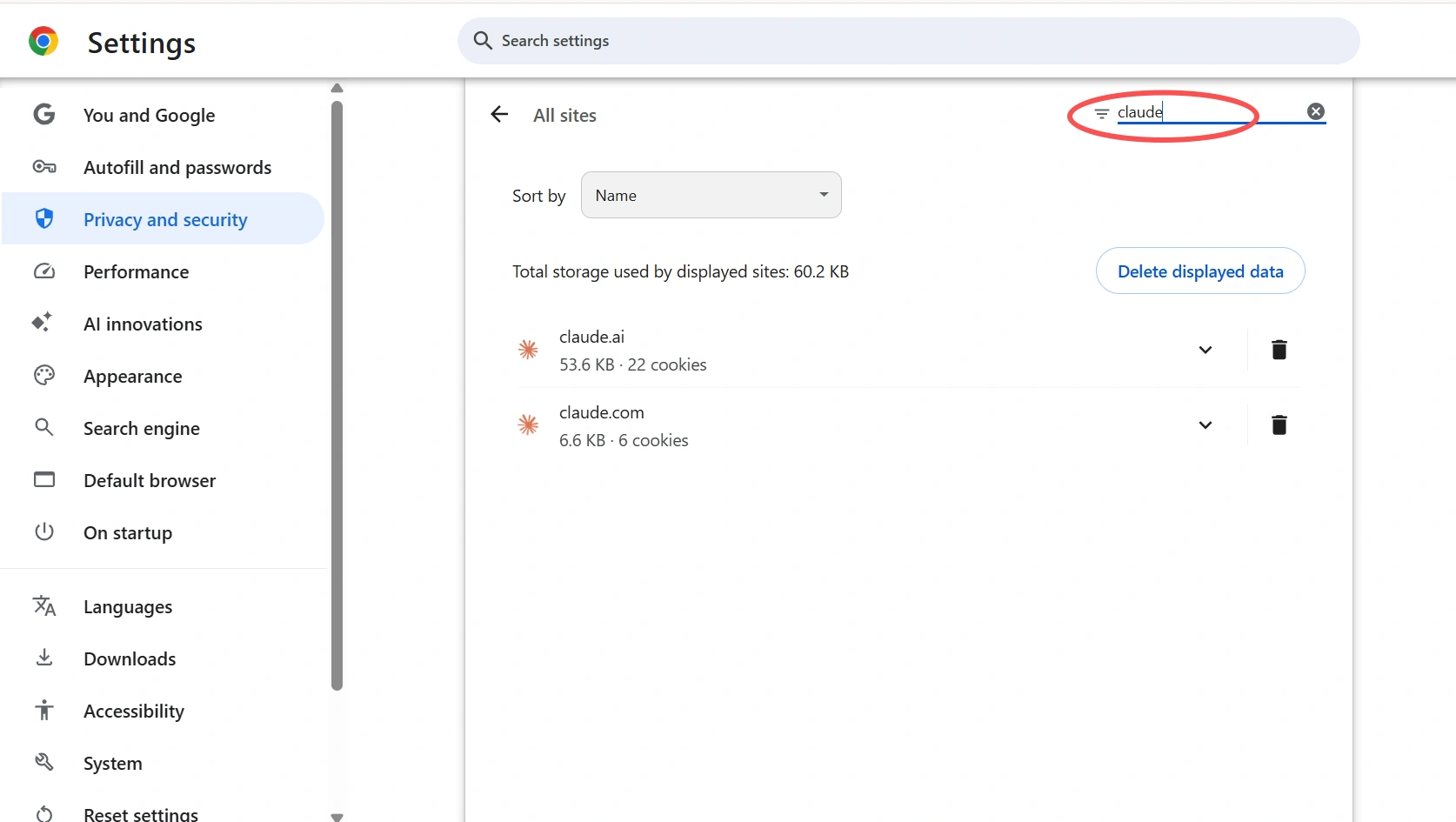Click the claude.ai favicon

(528, 350)
